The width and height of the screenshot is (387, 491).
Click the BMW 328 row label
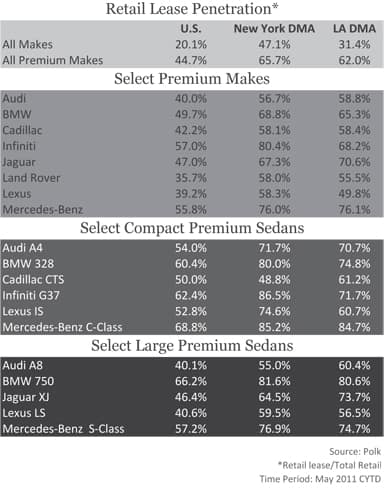(28, 264)
